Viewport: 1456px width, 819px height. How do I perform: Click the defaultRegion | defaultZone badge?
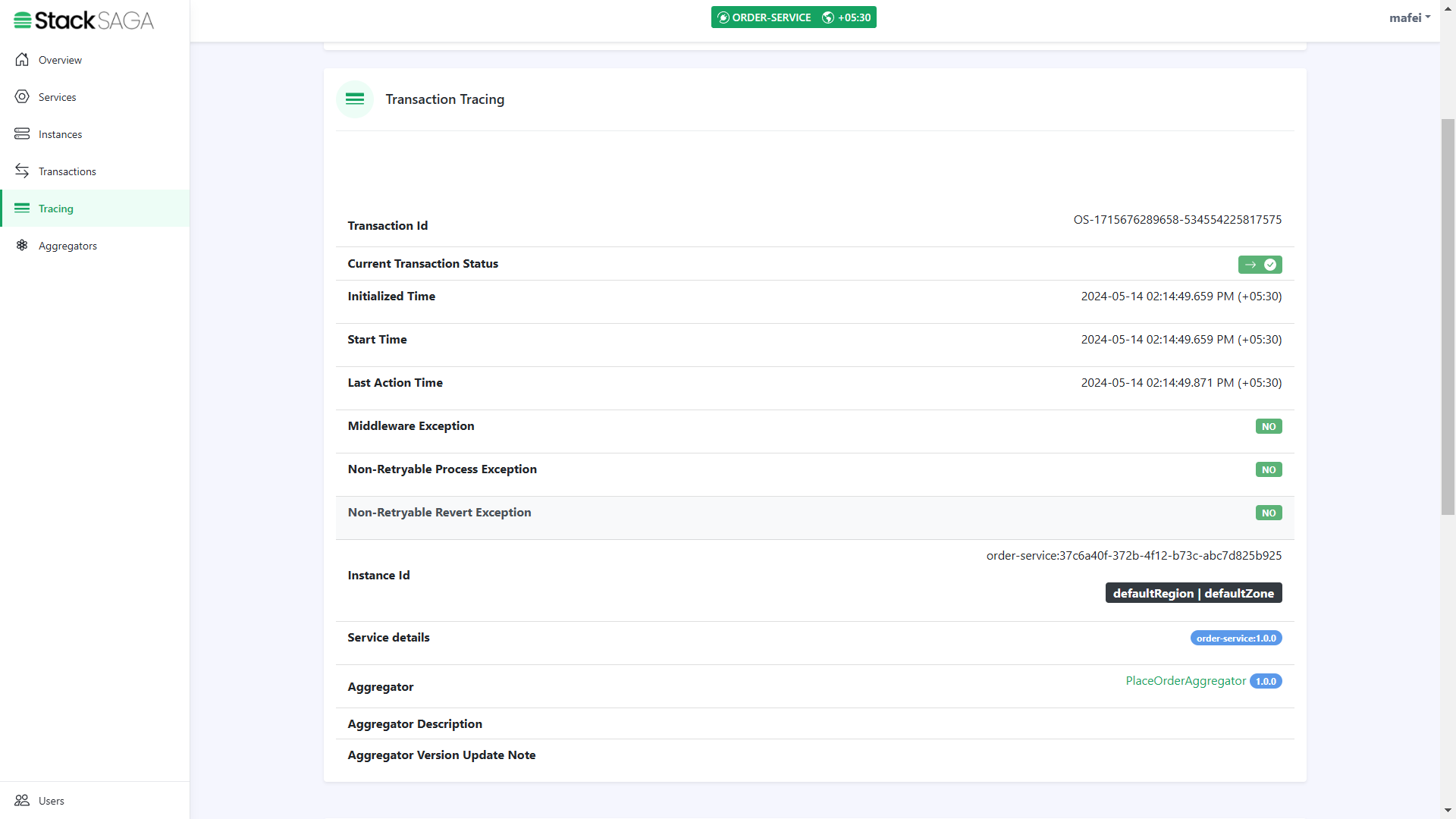click(1193, 593)
